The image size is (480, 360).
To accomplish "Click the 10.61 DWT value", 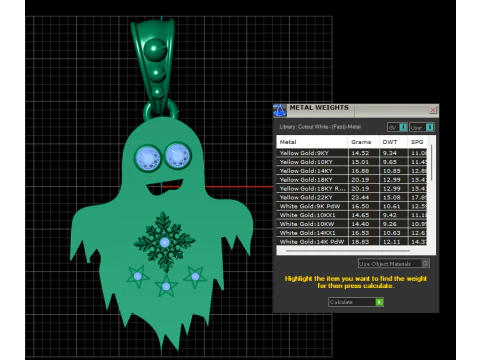I will coord(391,206).
